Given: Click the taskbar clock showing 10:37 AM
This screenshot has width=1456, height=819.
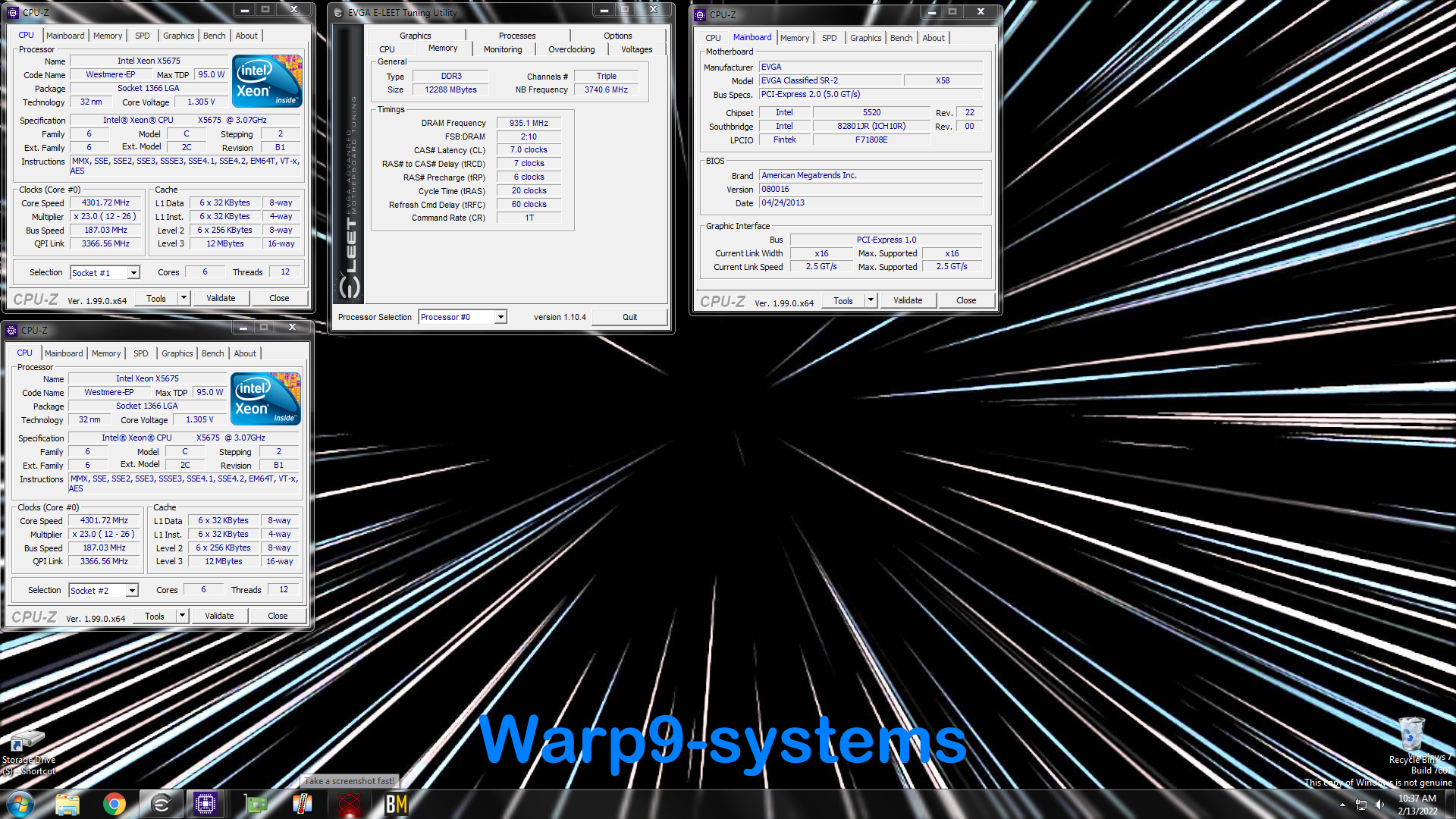Looking at the screenshot, I should [1417, 805].
